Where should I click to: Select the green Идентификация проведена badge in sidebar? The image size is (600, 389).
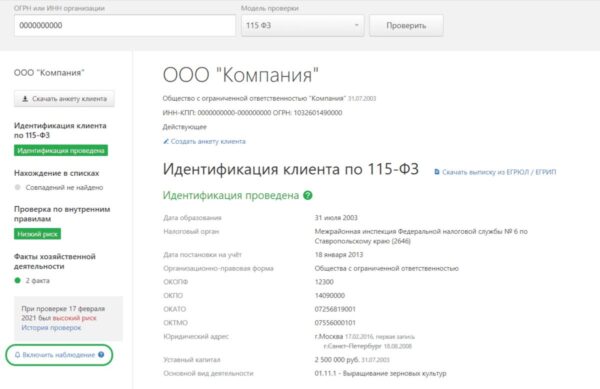61,150
